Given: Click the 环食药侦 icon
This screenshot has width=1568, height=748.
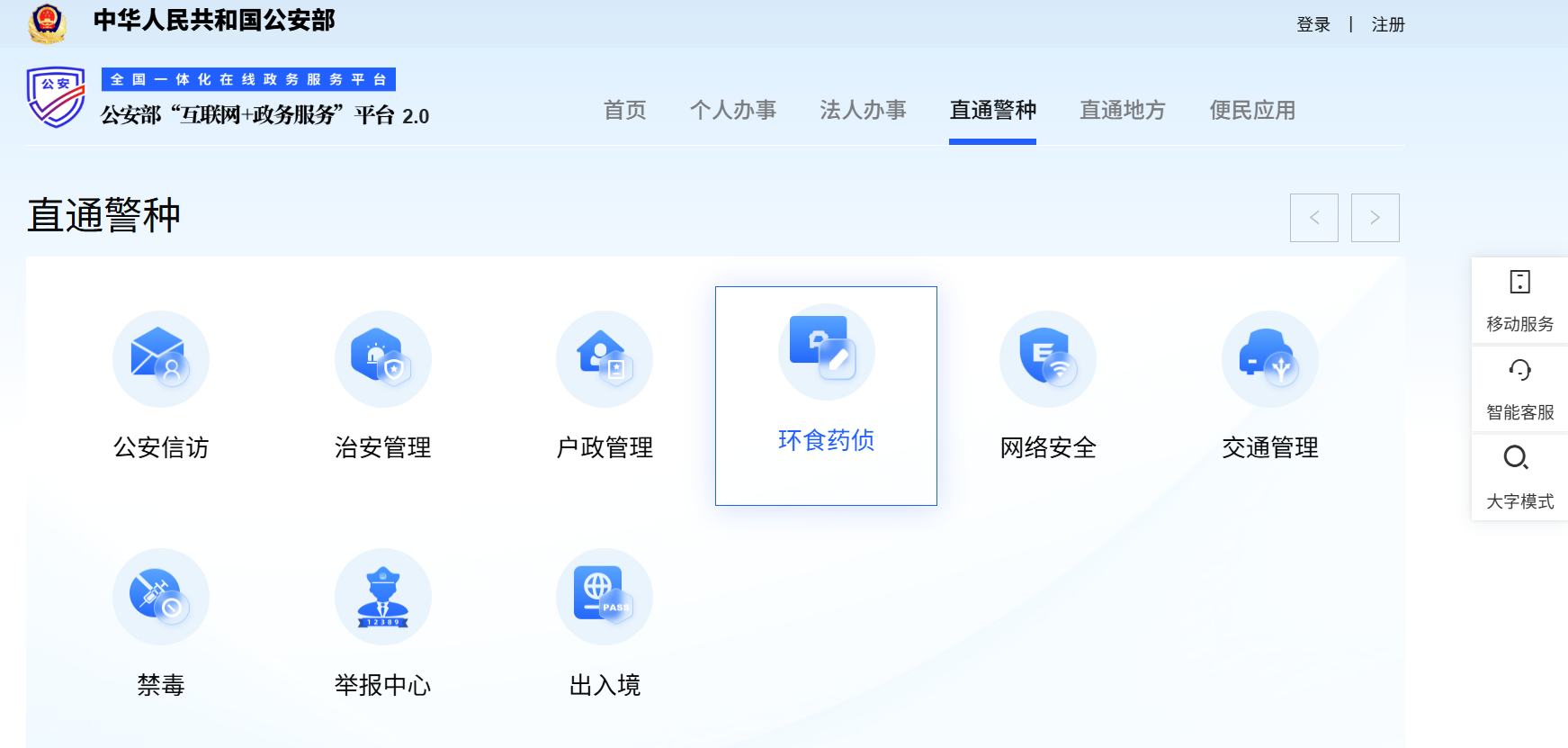Looking at the screenshot, I should 826,352.
